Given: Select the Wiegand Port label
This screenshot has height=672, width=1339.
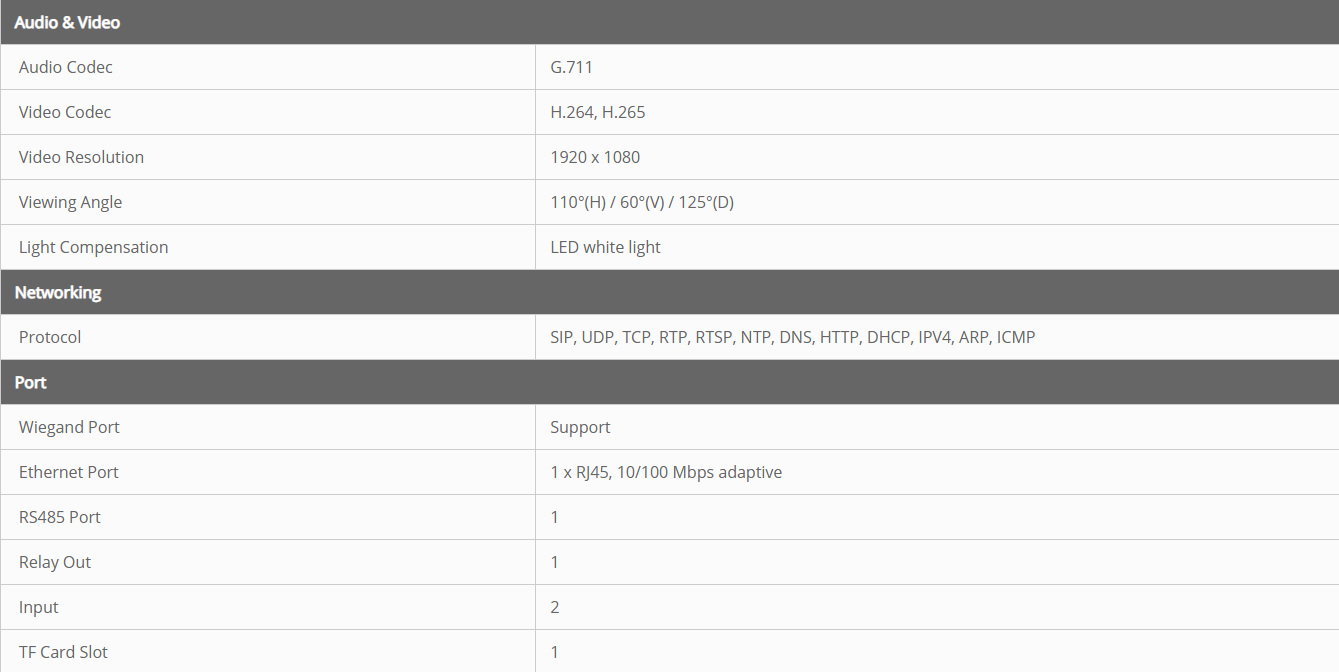Looking at the screenshot, I should [69, 427].
